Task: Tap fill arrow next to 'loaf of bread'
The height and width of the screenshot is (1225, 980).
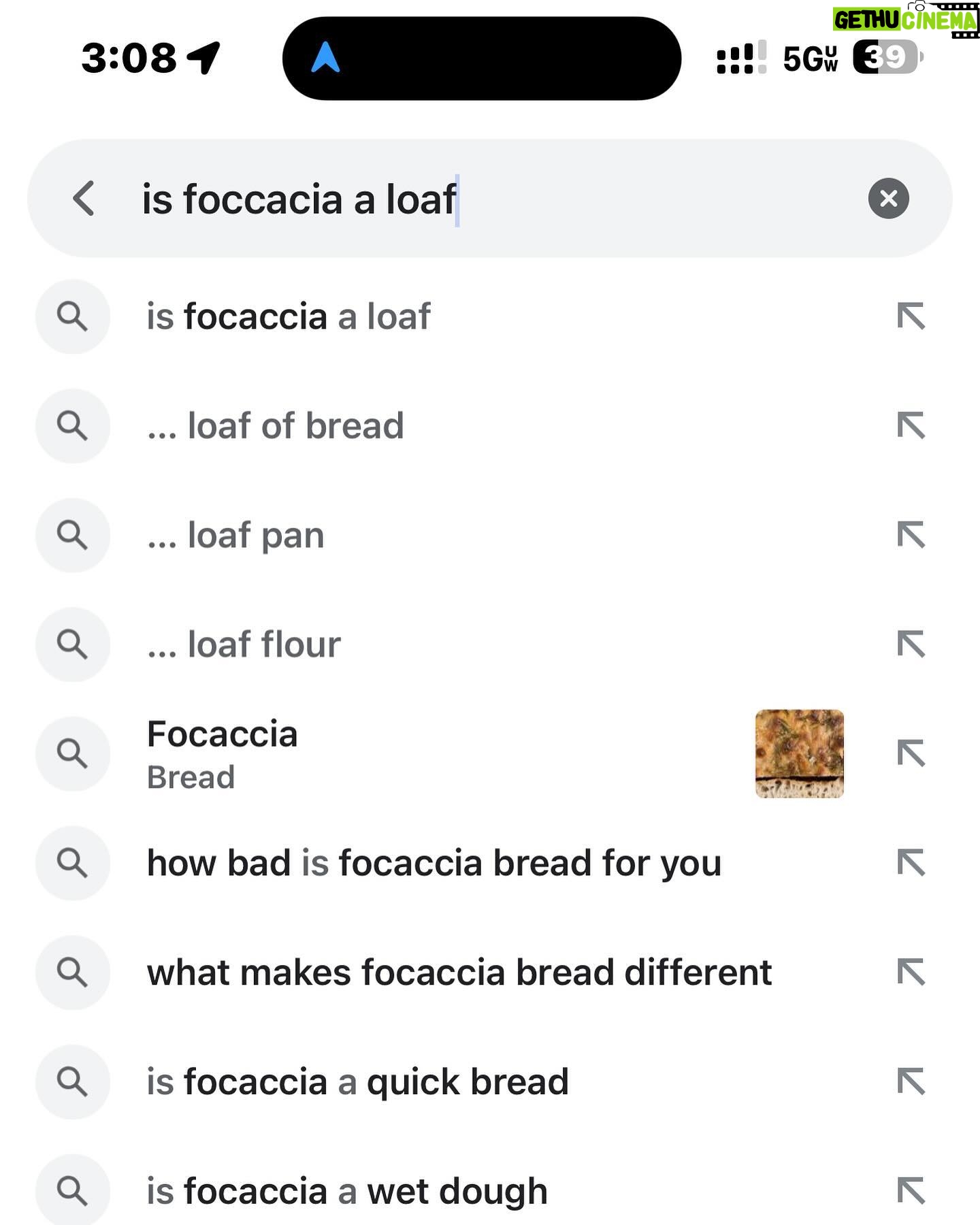Action: 911,426
